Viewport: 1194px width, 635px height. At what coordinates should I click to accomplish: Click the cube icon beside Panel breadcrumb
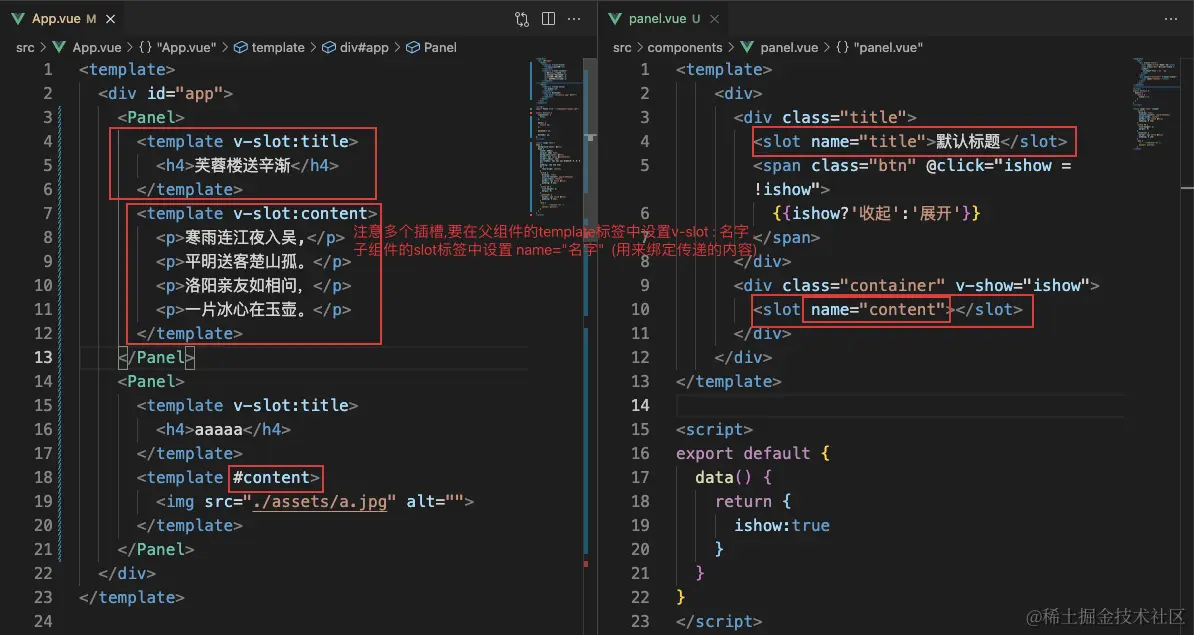pyautogui.click(x=413, y=47)
